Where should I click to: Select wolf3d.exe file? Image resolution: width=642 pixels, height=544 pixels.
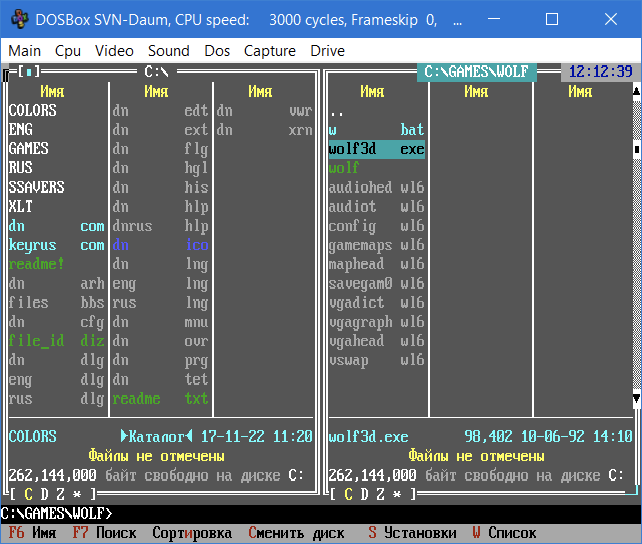click(x=377, y=149)
